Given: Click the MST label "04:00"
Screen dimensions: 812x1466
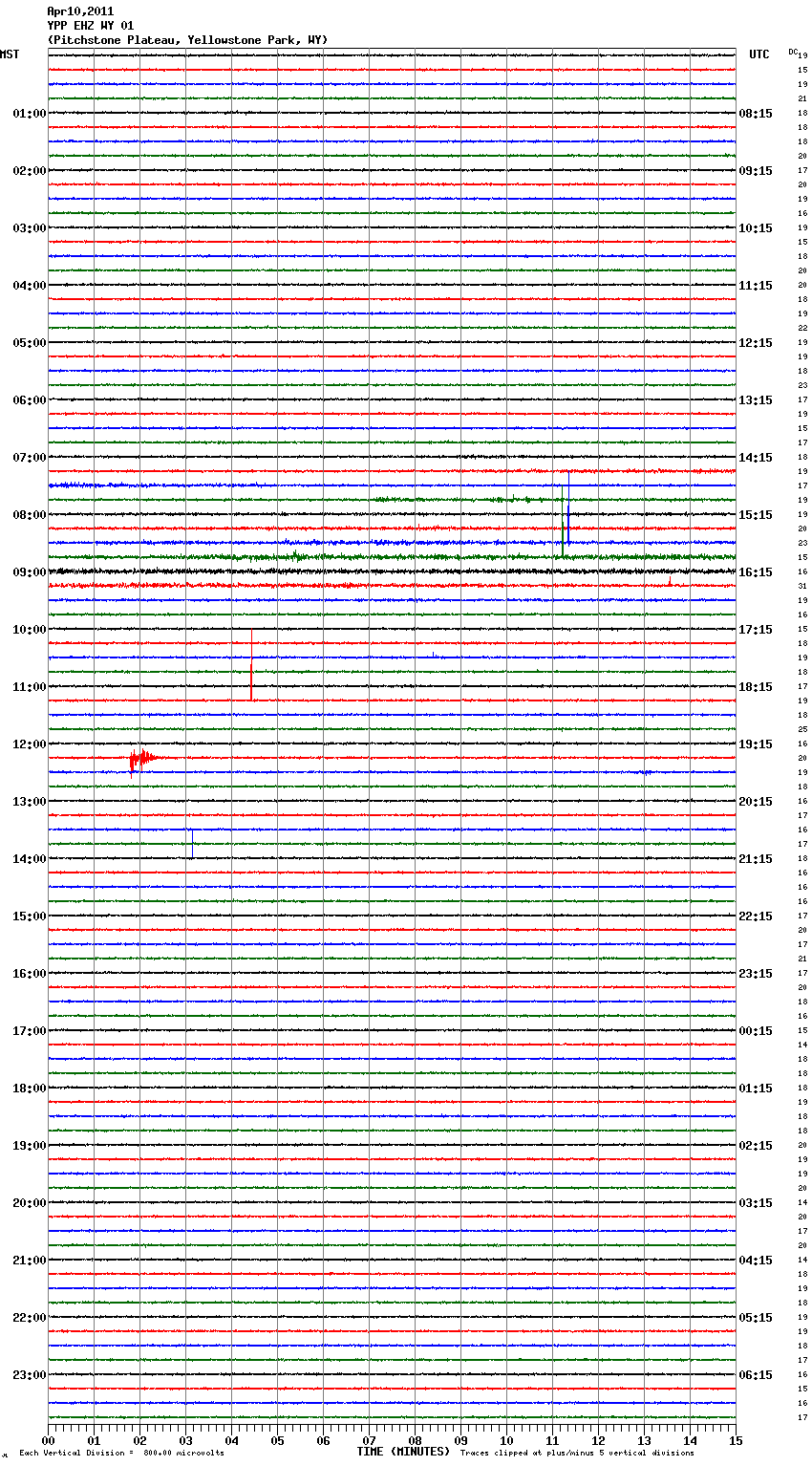Looking at the screenshot, I should point(30,286).
